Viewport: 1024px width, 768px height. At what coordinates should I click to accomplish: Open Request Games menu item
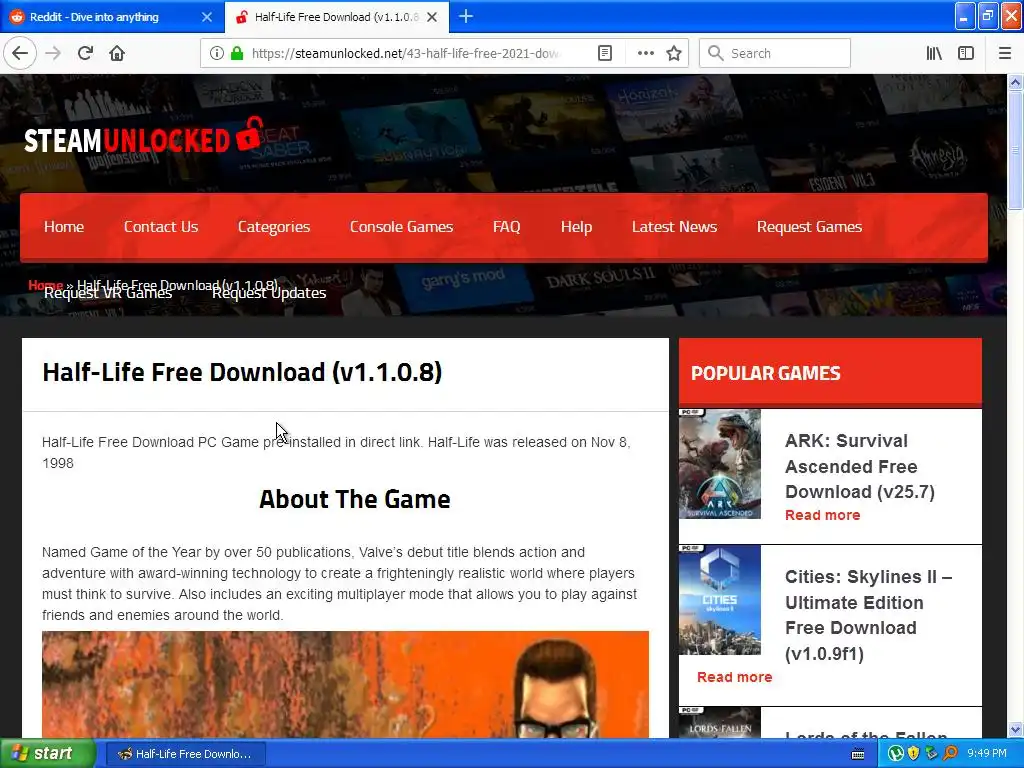click(810, 227)
